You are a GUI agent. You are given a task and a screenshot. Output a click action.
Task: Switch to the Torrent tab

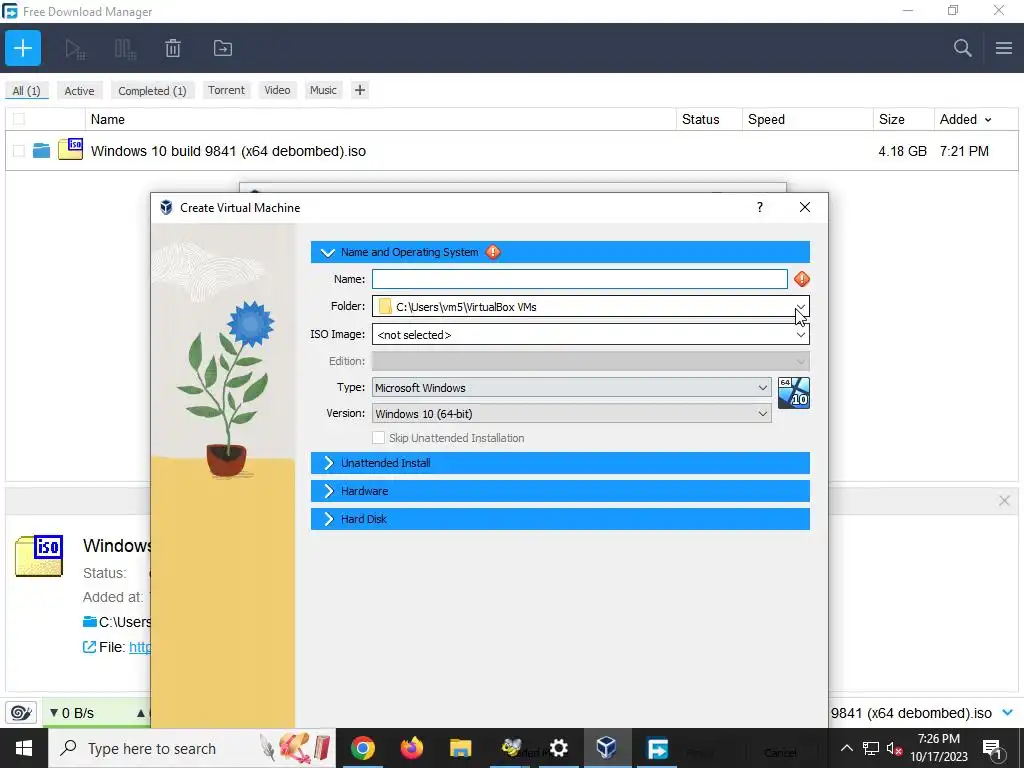226,90
